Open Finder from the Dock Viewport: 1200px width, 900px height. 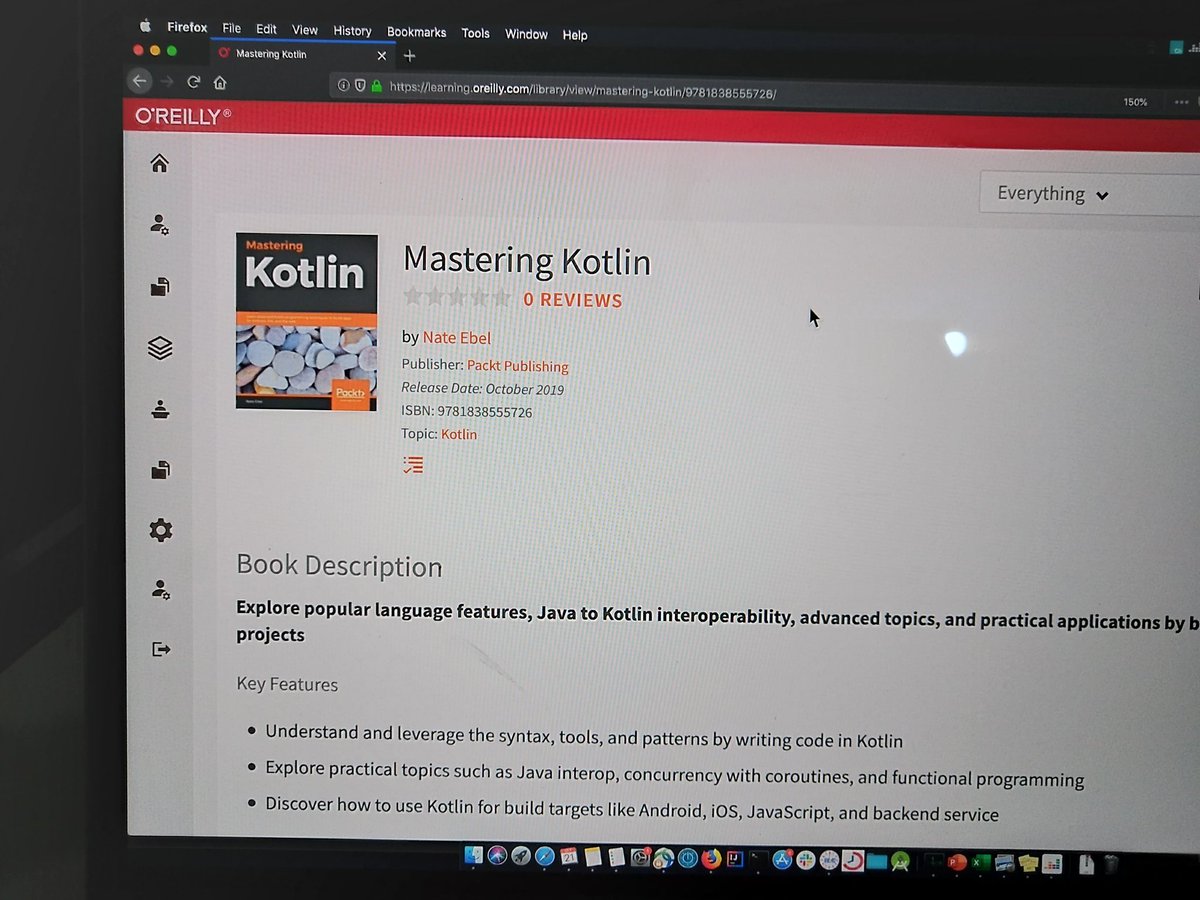tap(474, 857)
